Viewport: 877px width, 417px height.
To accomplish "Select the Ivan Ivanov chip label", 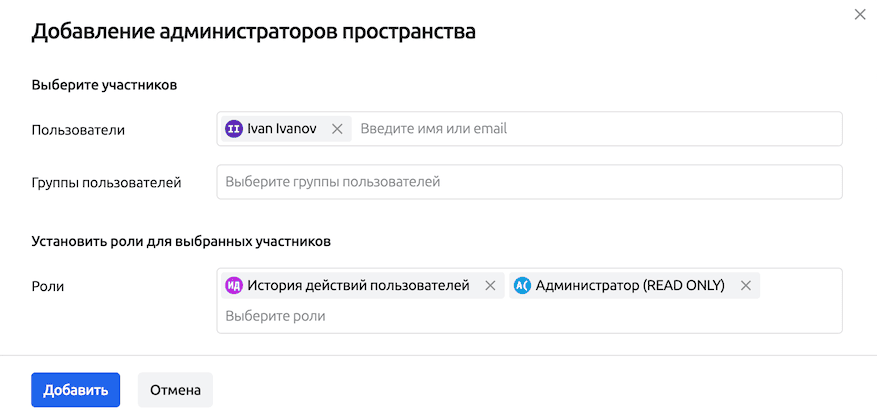I will (x=283, y=129).
